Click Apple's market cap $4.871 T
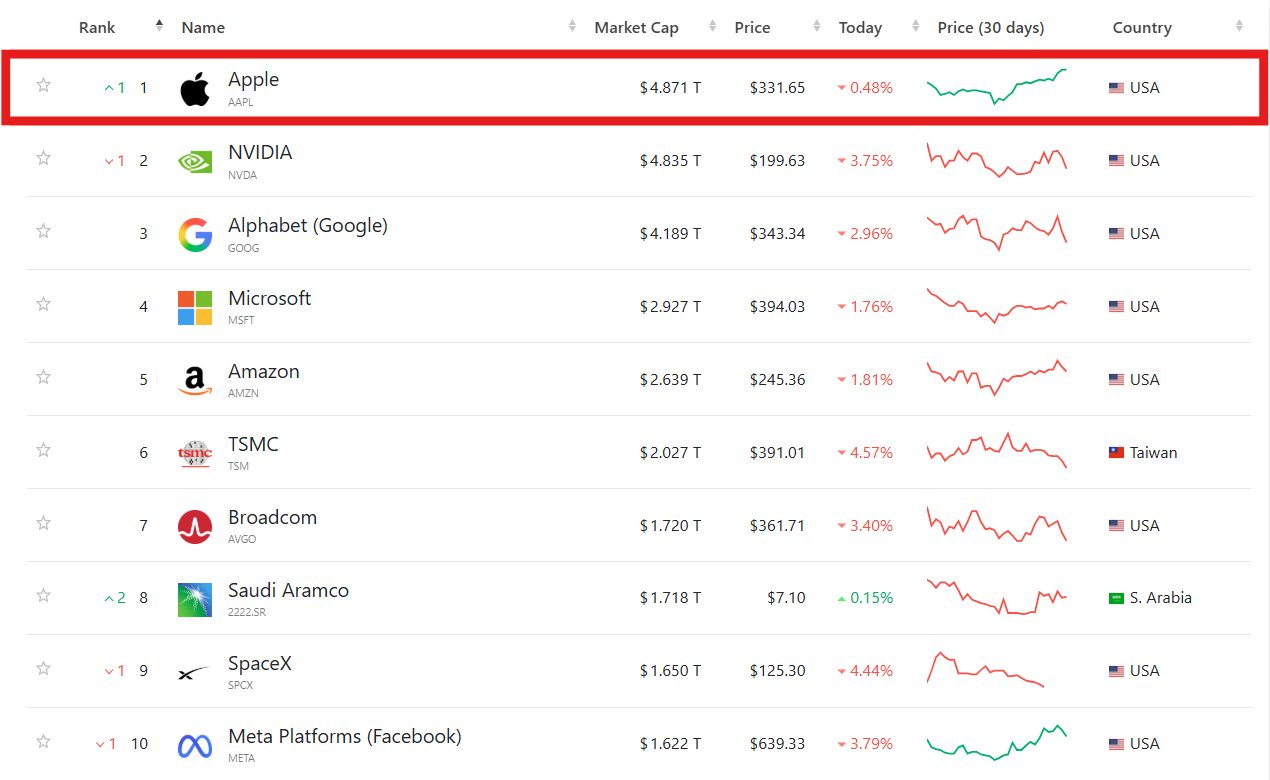1270x780 pixels. pyautogui.click(x=670, y=88)
